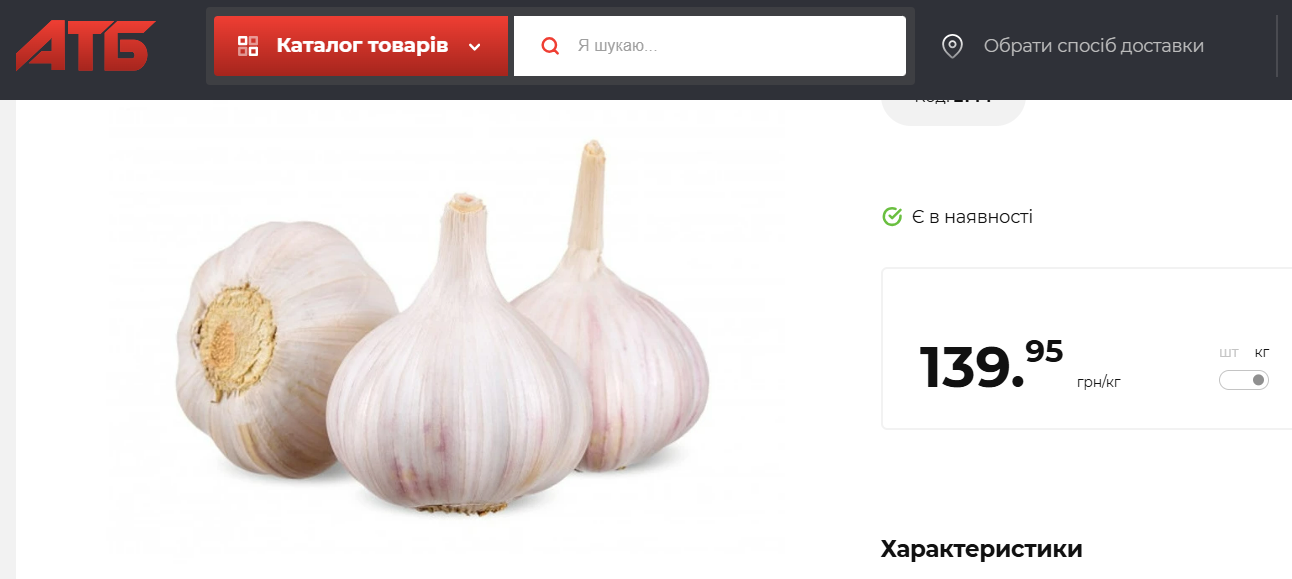Click the location pin icon

pos(952,46)
